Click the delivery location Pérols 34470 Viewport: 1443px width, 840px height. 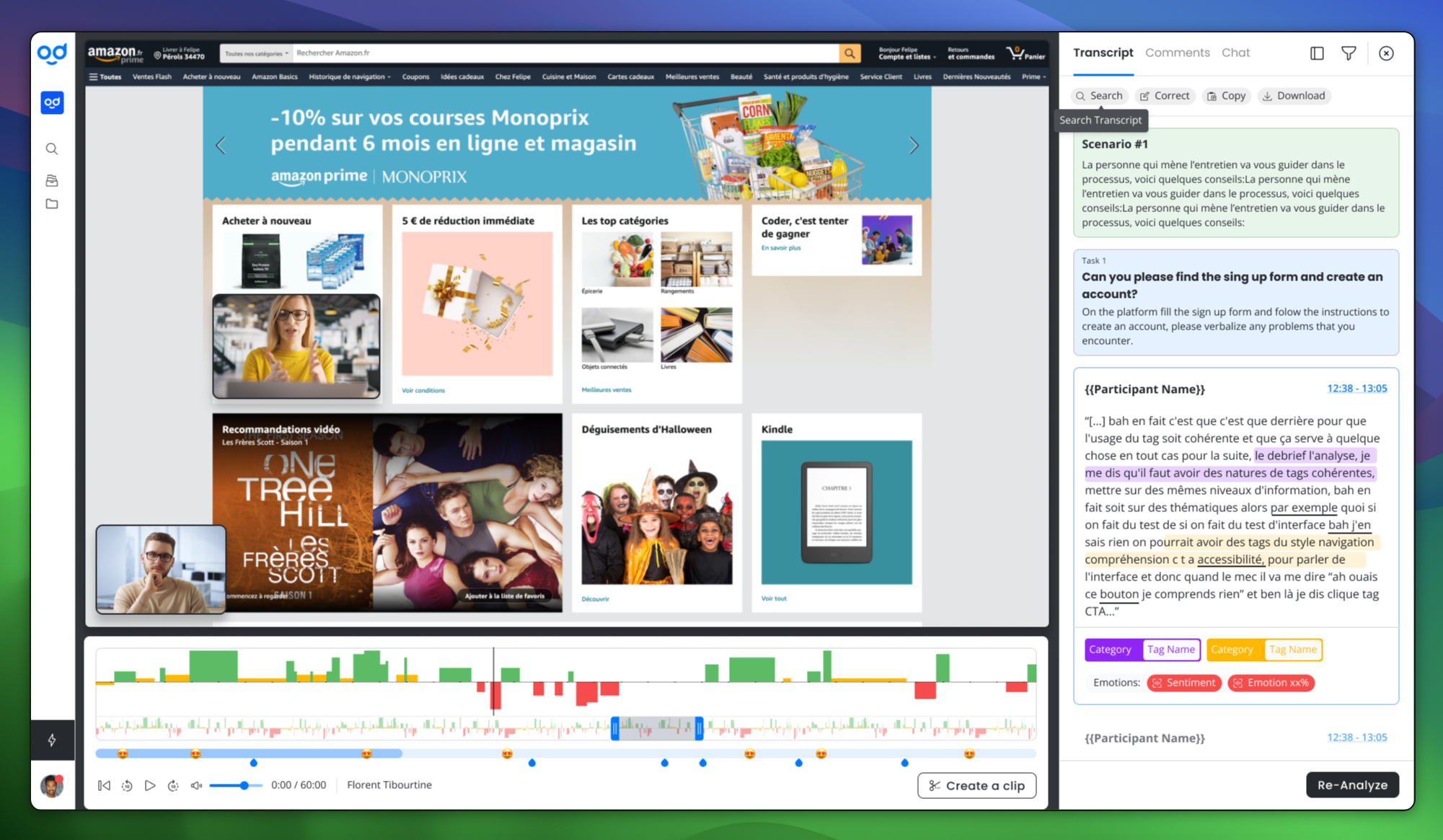(180, 53)
